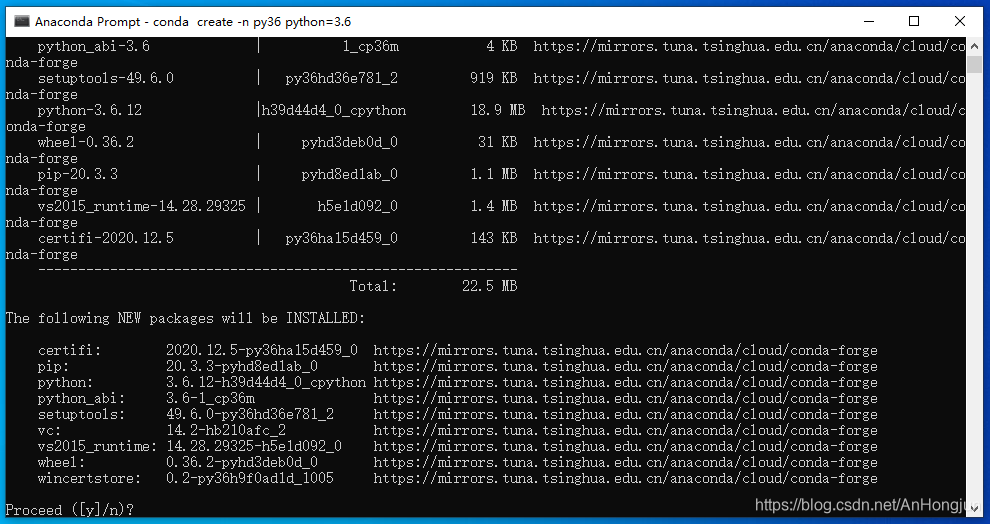Click 'python:' in the install list

[x=66, y=383]
